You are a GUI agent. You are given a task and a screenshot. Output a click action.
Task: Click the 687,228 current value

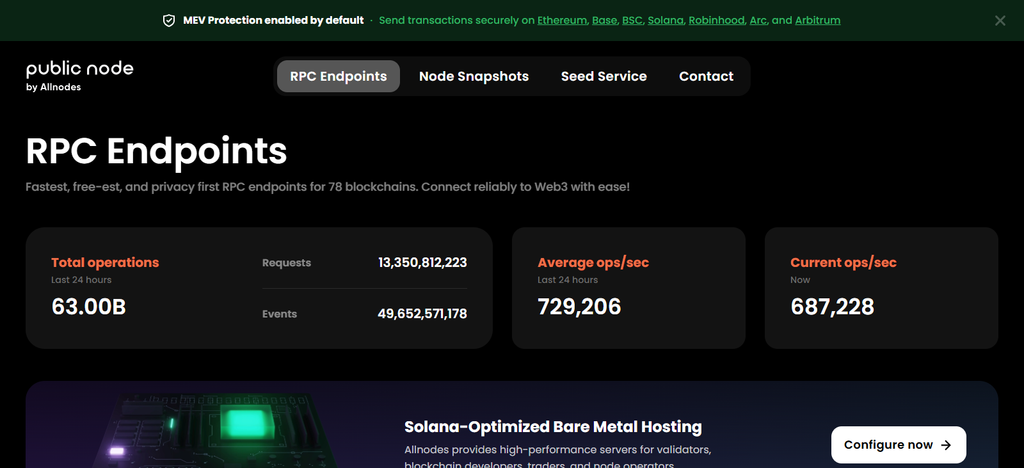pyautogui.click(x=832, y=306)
